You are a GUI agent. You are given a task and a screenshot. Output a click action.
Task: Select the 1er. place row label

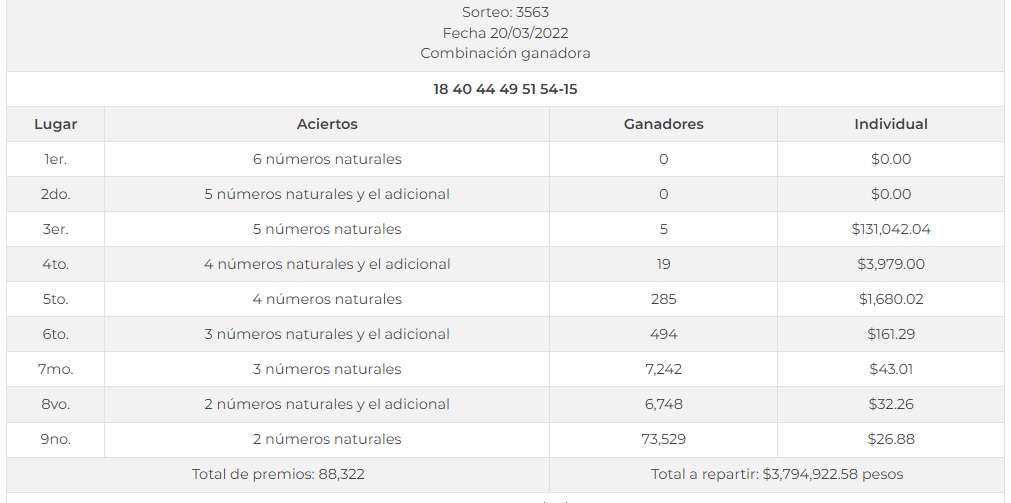[x=55, y=159]
